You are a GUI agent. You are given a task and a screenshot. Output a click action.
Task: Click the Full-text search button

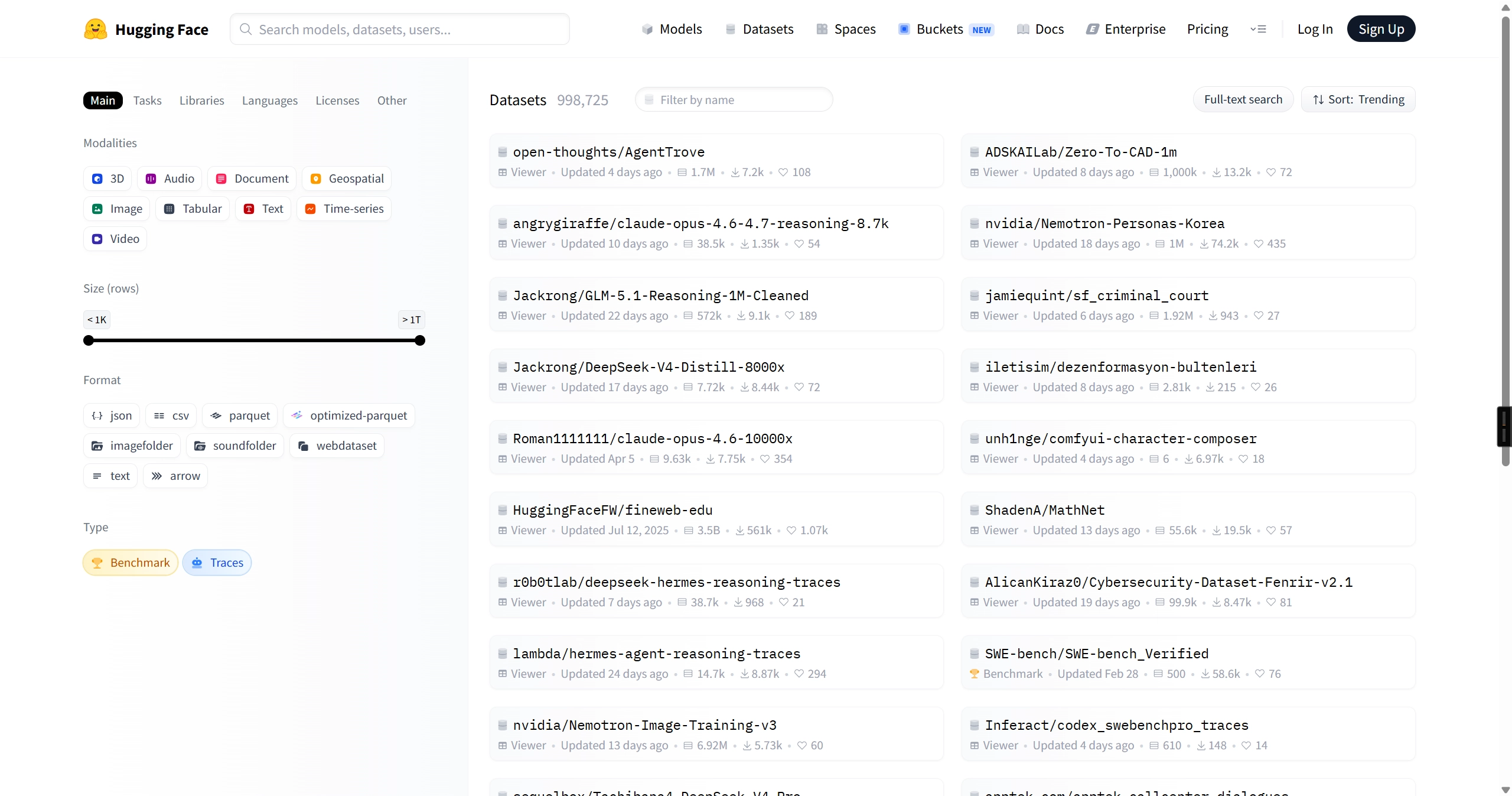pyautogui.click(x=1243, y=99)
